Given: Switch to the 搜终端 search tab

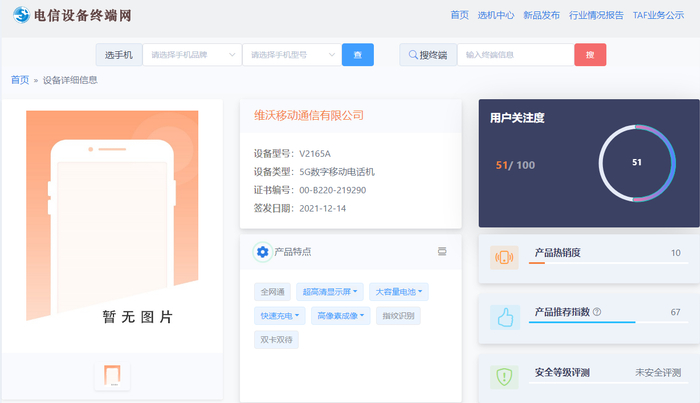Looking at the screenshot, I should coord(428,55).
